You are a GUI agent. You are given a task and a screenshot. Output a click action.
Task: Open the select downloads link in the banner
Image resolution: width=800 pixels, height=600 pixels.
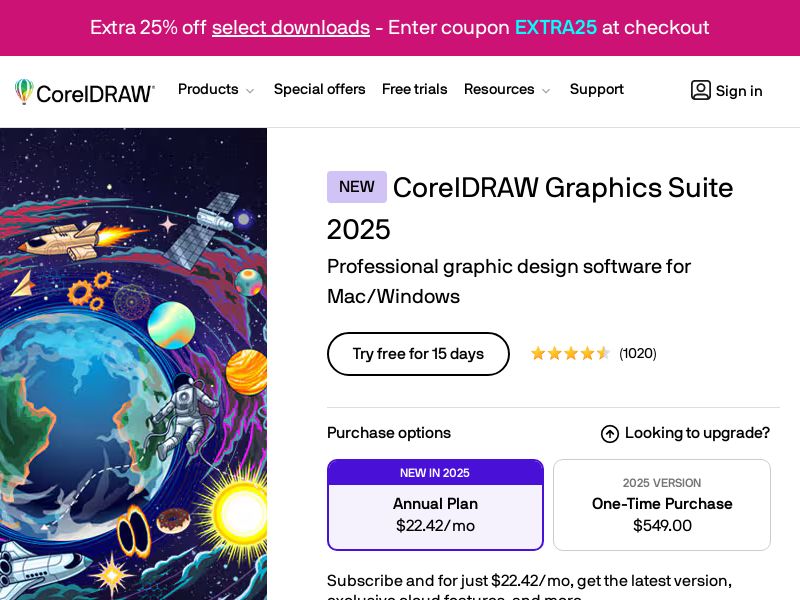(291, 27)
